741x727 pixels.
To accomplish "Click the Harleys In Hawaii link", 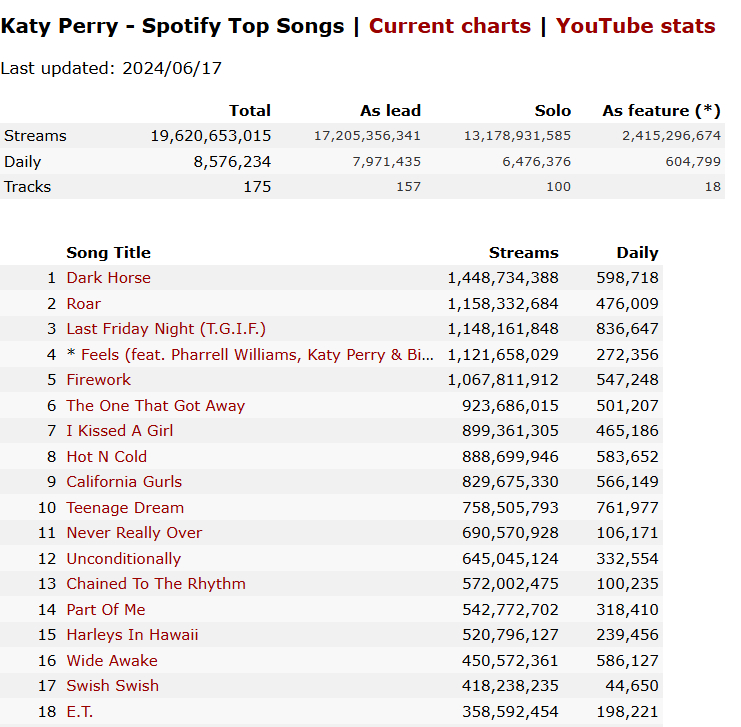I will coord(132,635).
